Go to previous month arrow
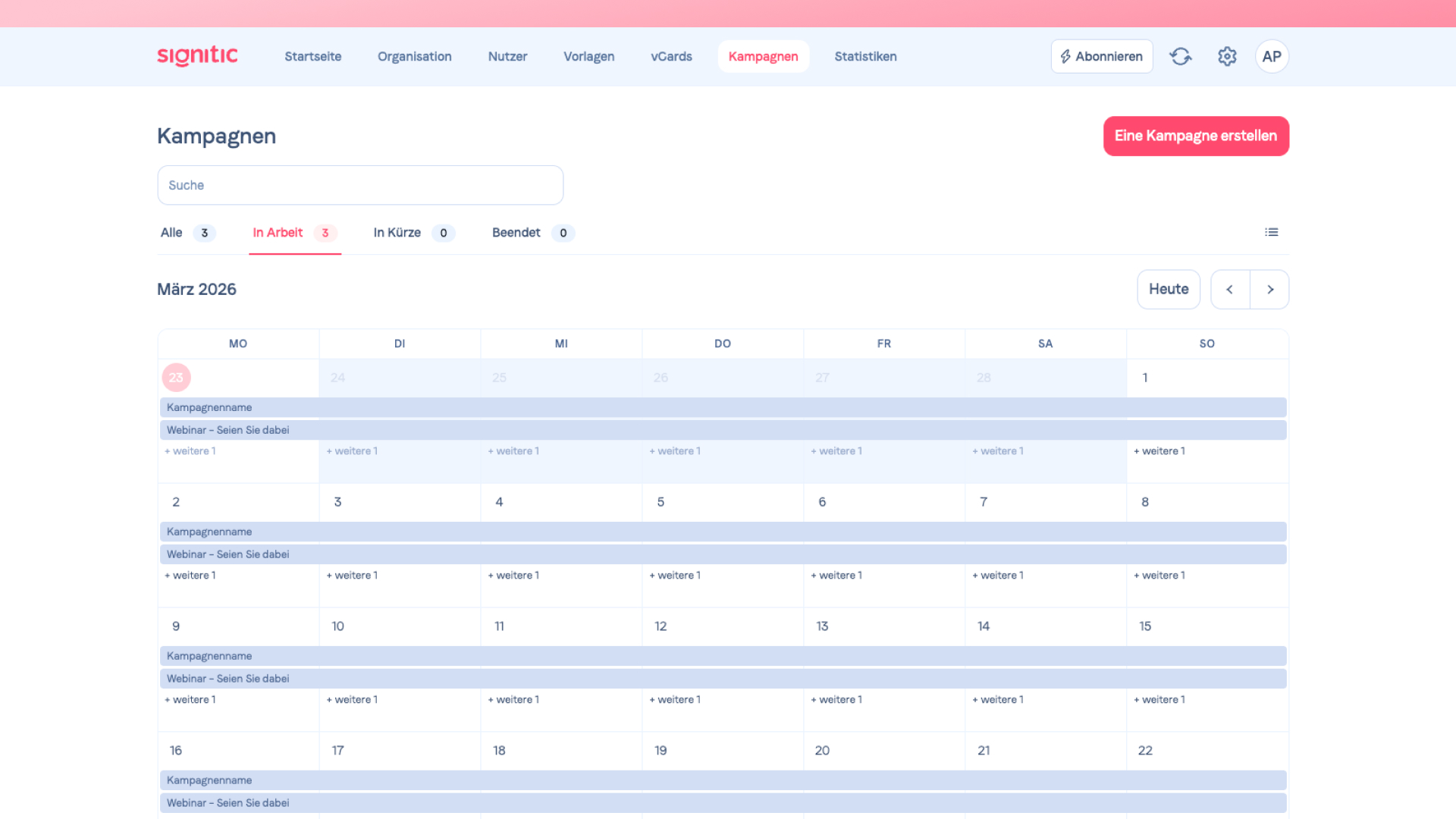This screenshot has width=1456, height=819. (x=1230, y=290)
